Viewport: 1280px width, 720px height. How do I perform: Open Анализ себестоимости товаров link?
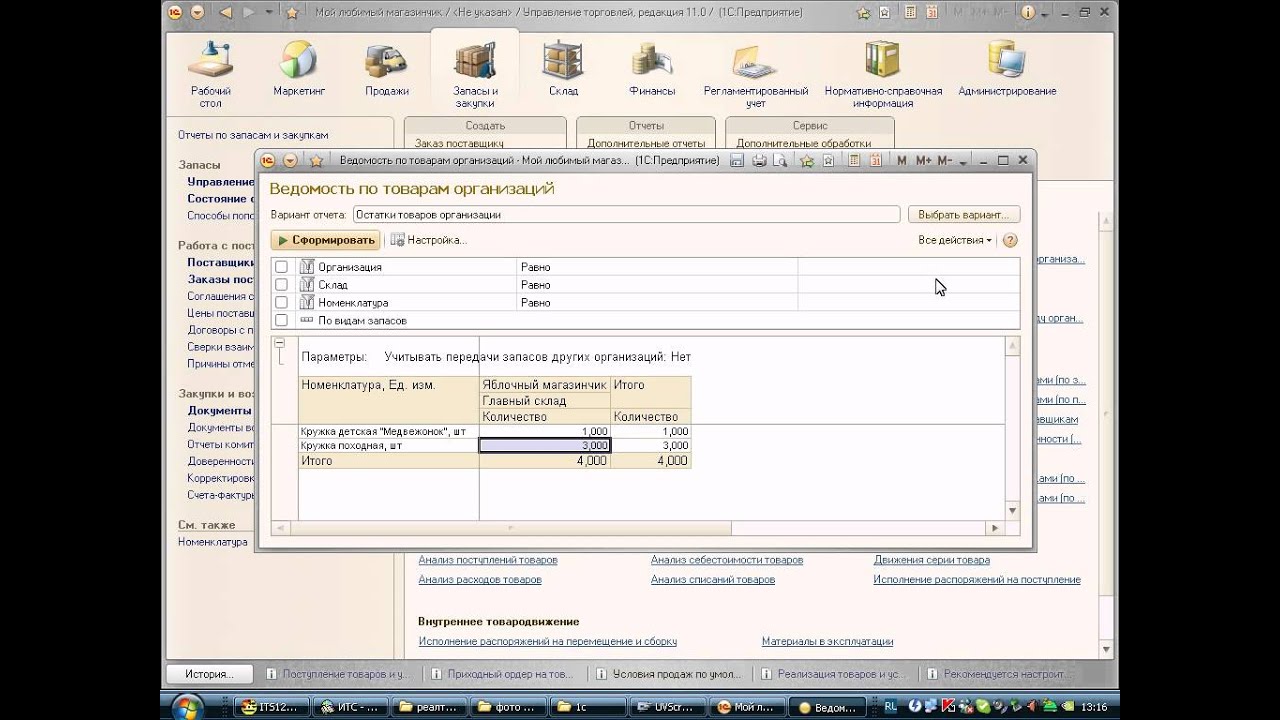pos(727,560)
